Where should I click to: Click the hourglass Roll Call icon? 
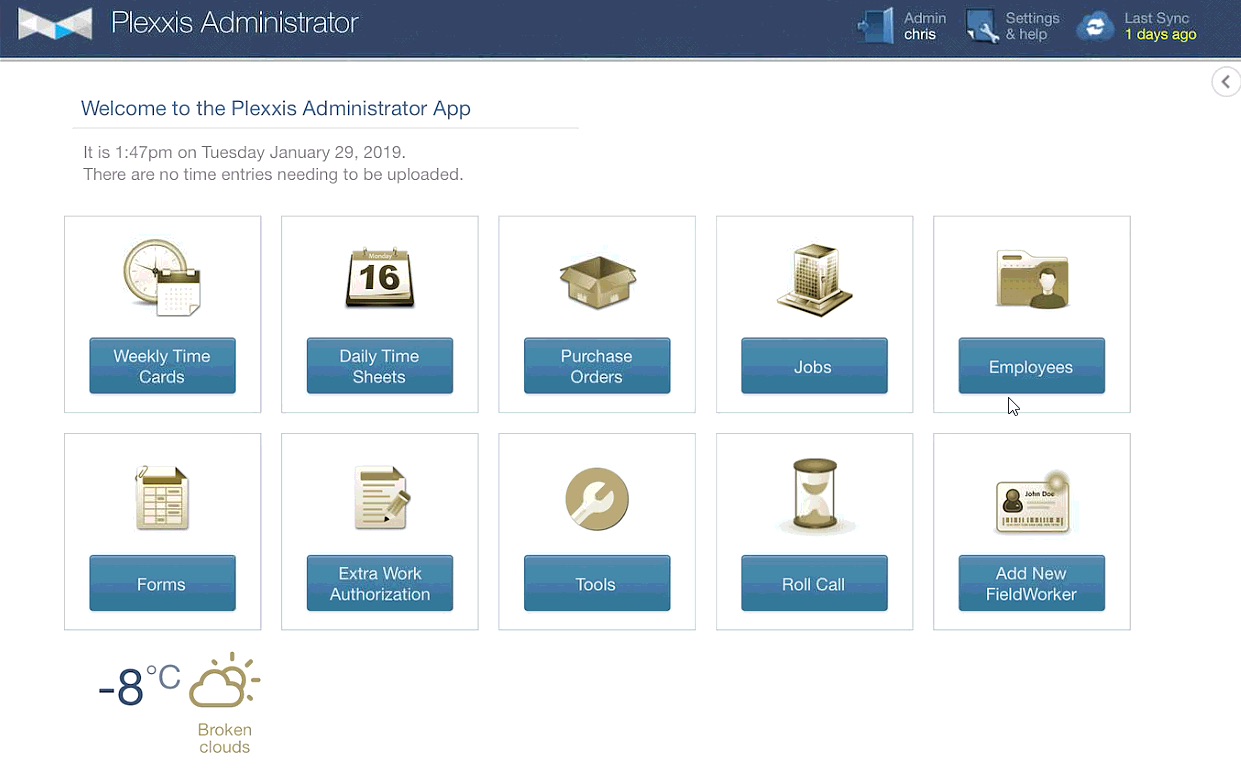[814, 495]
